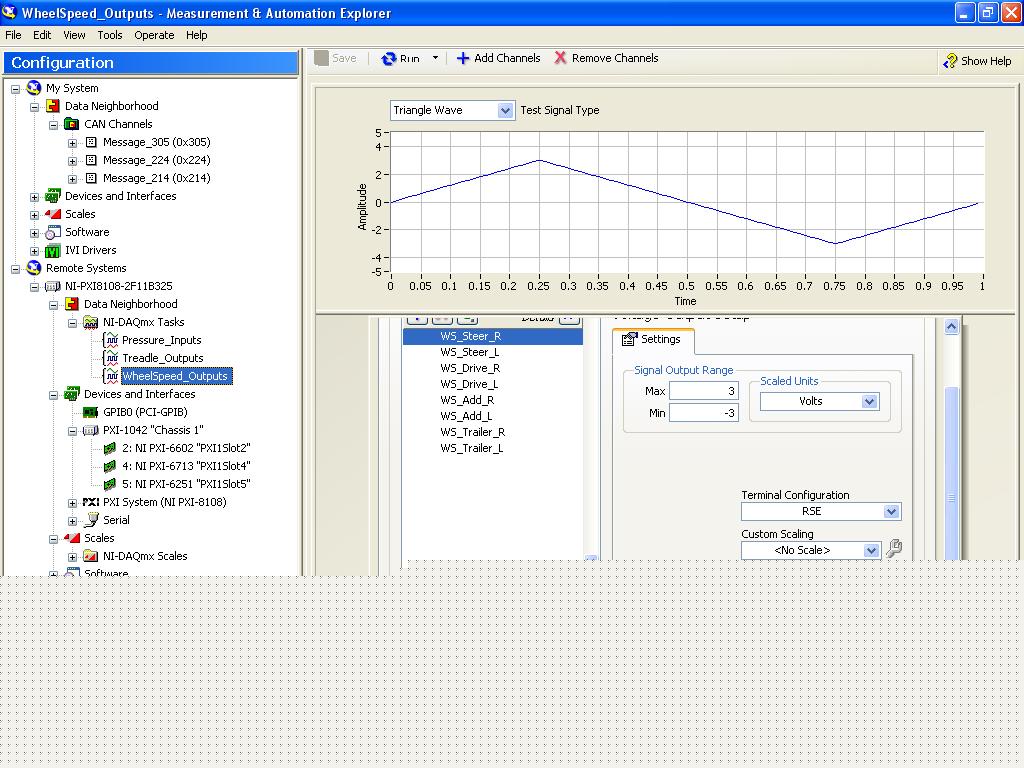Click the PXI-1042 chassis icon
1024x768 pixels.
[91, 430]
